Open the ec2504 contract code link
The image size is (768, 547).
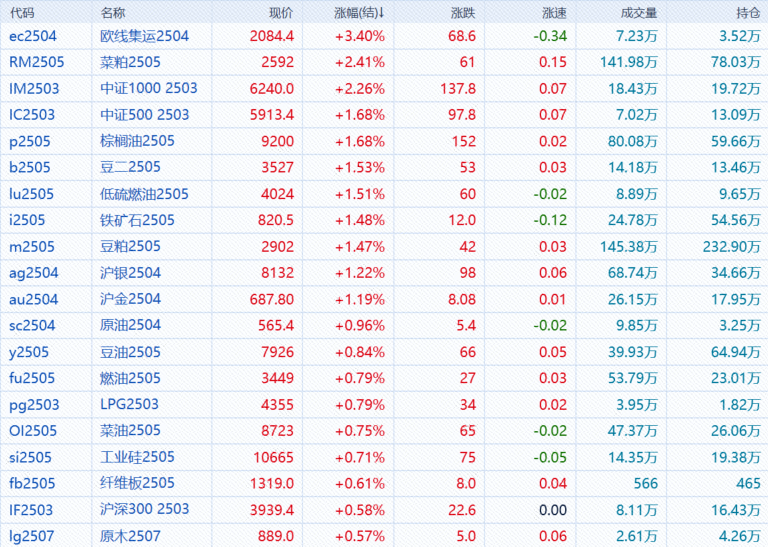click(x=32, y=36)
